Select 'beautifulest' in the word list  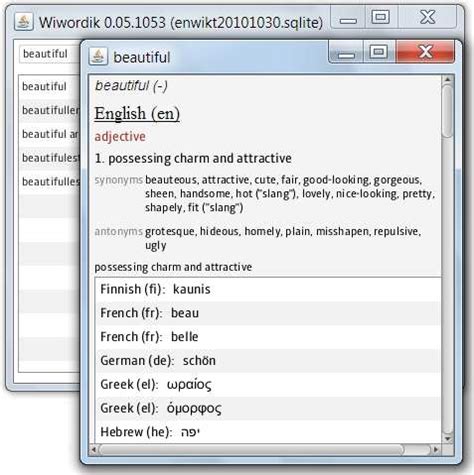pyautogui.click(x=49, y=158)
